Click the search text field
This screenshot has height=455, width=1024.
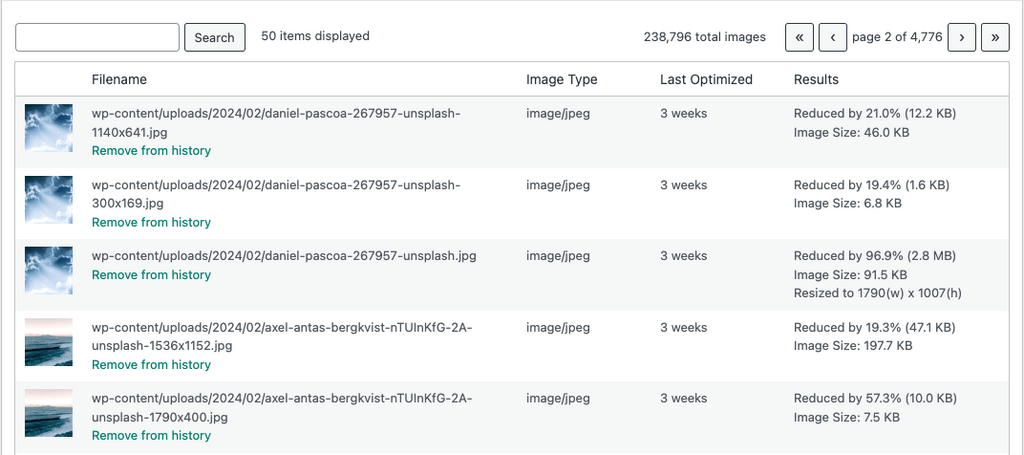pos(98,37)
